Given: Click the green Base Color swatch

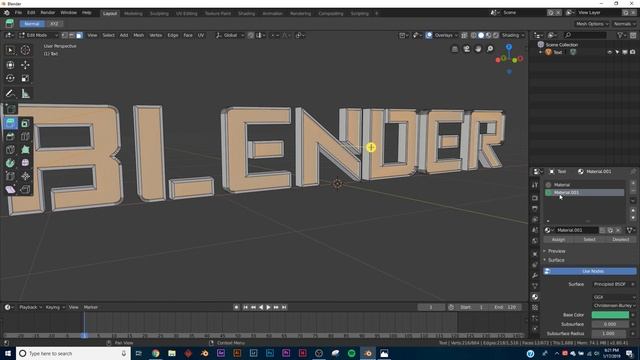Looking at the screenshot, I should pos(610,315).
